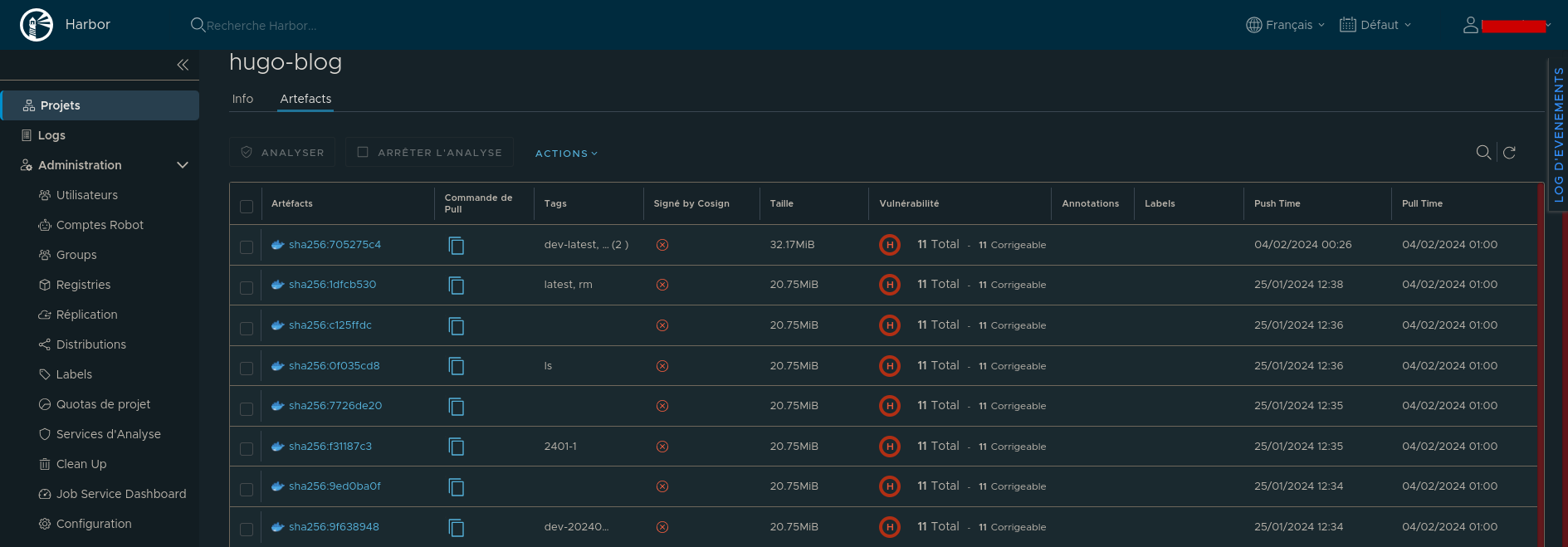The height and width of the screenshot is (547, 1568).
Task: Open the user account dropdown arrow
Action: click(x=1548, y=25)
